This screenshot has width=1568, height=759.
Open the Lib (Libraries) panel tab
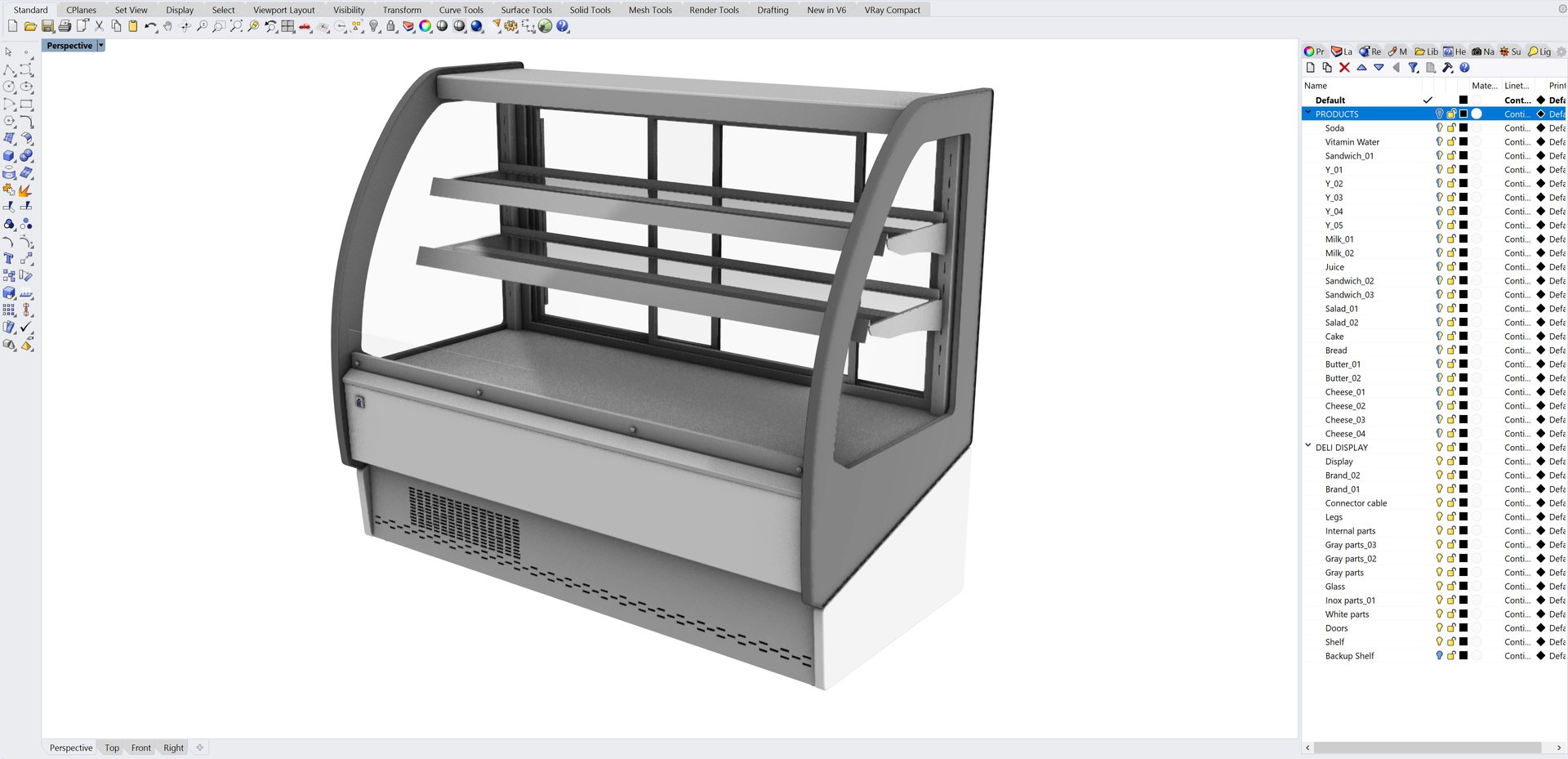click(1426, 51)
